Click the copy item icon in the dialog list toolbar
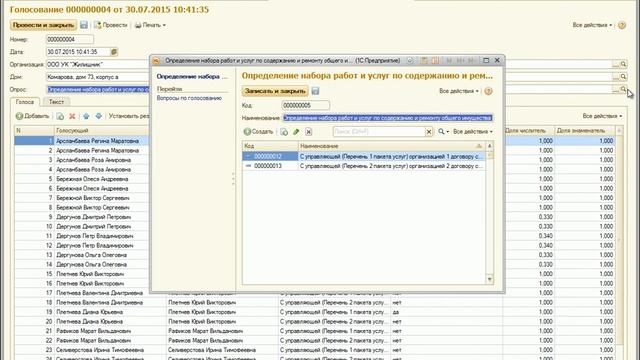The height and width of the screenshot is (360, 640). tap(284, 132)
